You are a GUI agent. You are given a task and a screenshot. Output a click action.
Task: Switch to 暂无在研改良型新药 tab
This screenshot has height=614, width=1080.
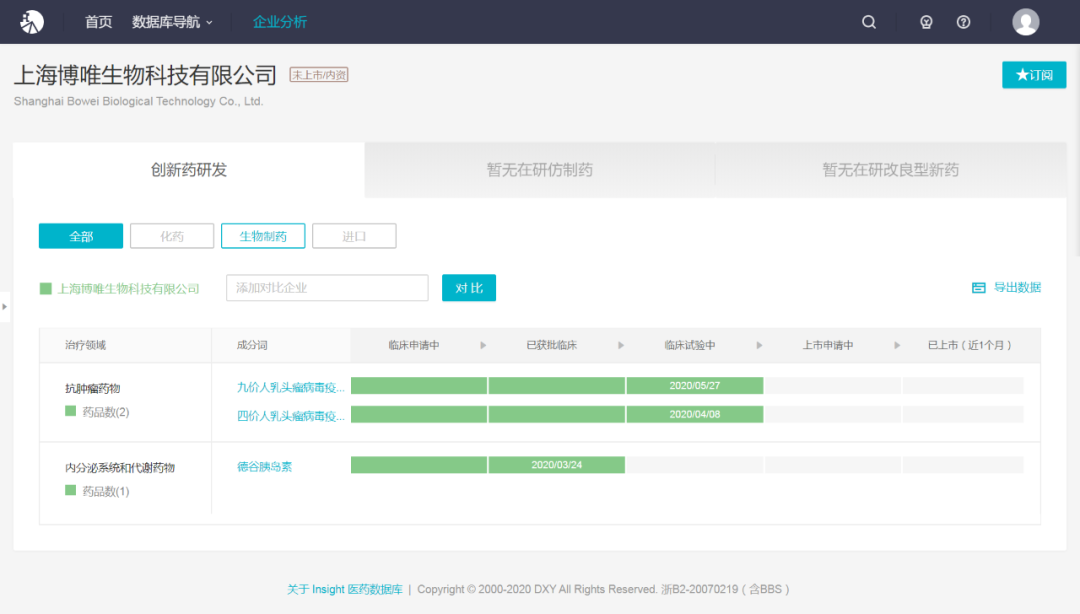[x=891, y=170]
